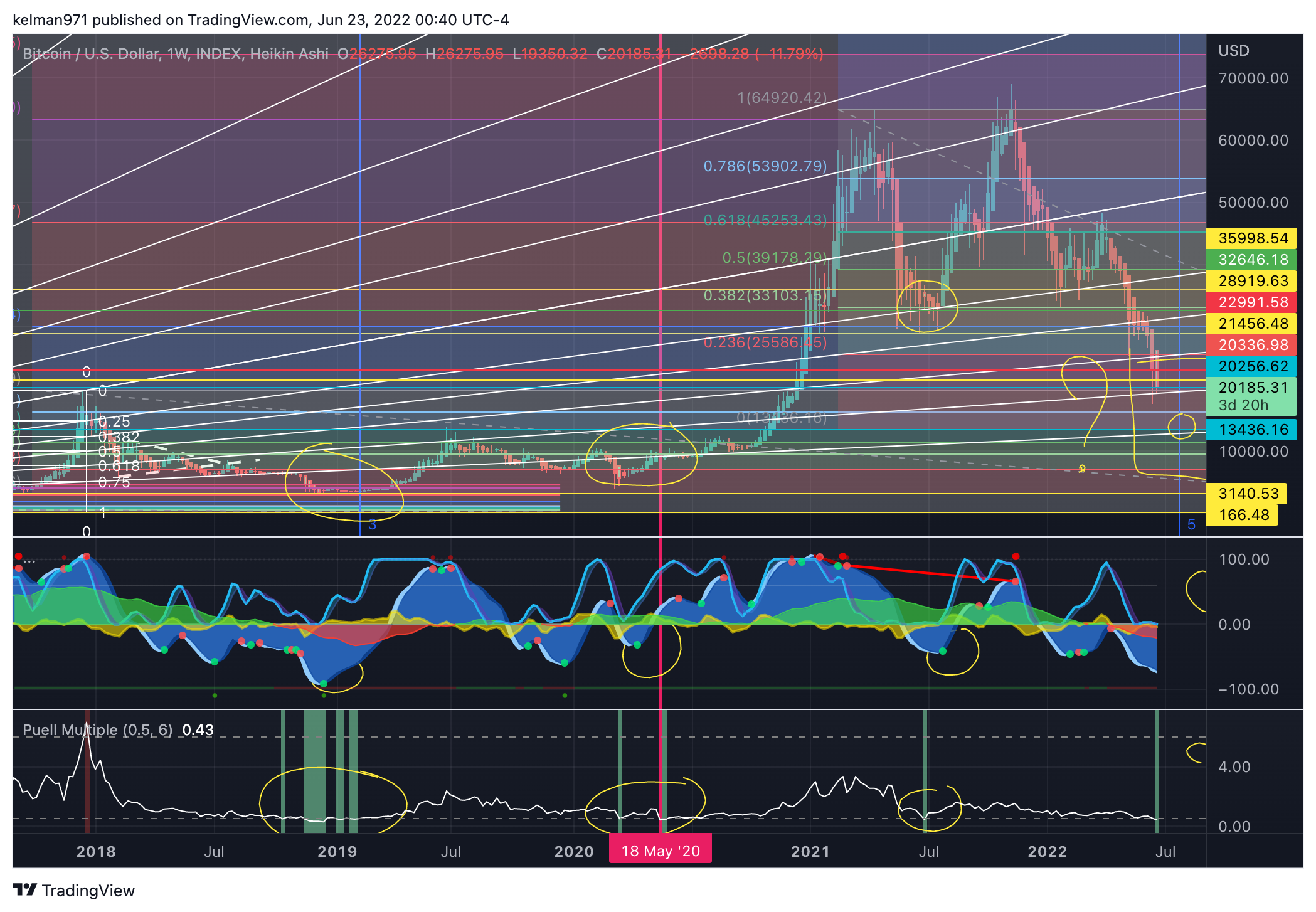This screenshot has height=912, width=1316.
Task: Click the 0.786(53902.79) Fibonacci label
Action: pos(765,166)
